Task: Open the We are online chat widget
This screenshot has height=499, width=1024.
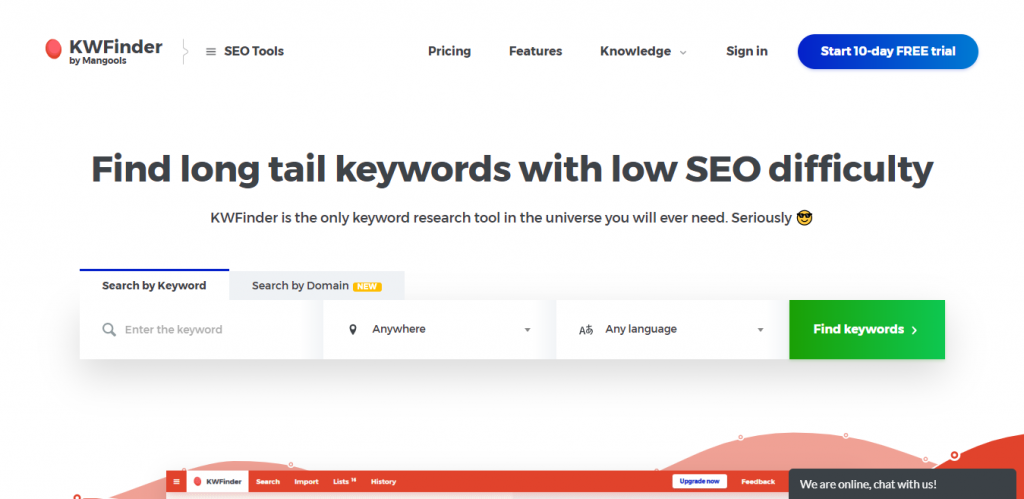Action: 902,484
